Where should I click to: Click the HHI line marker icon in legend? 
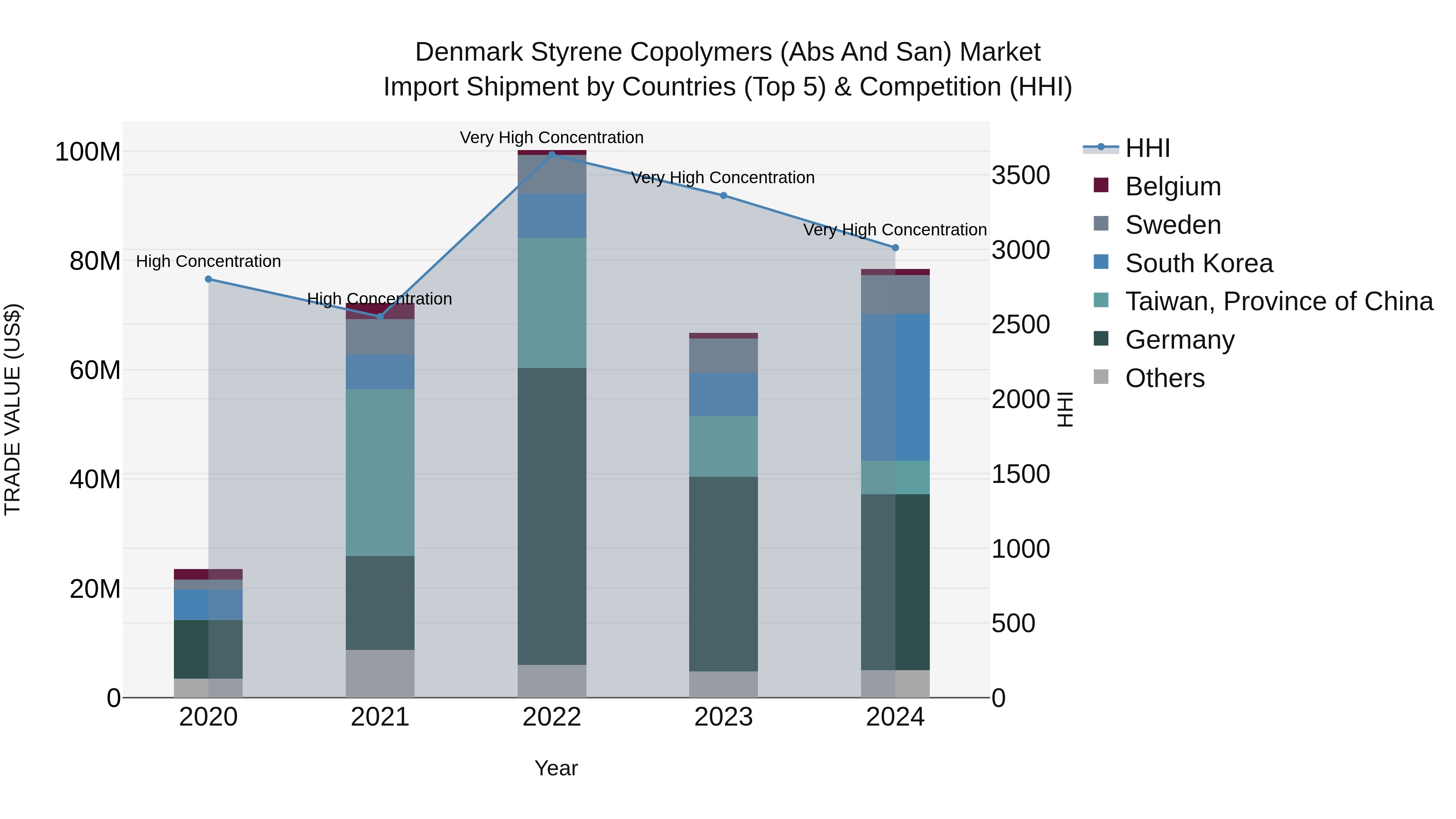[x=1101, y=148]
